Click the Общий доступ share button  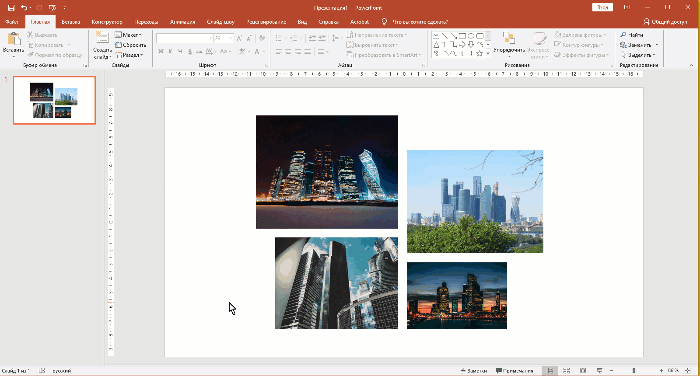(x=665, y=22)
